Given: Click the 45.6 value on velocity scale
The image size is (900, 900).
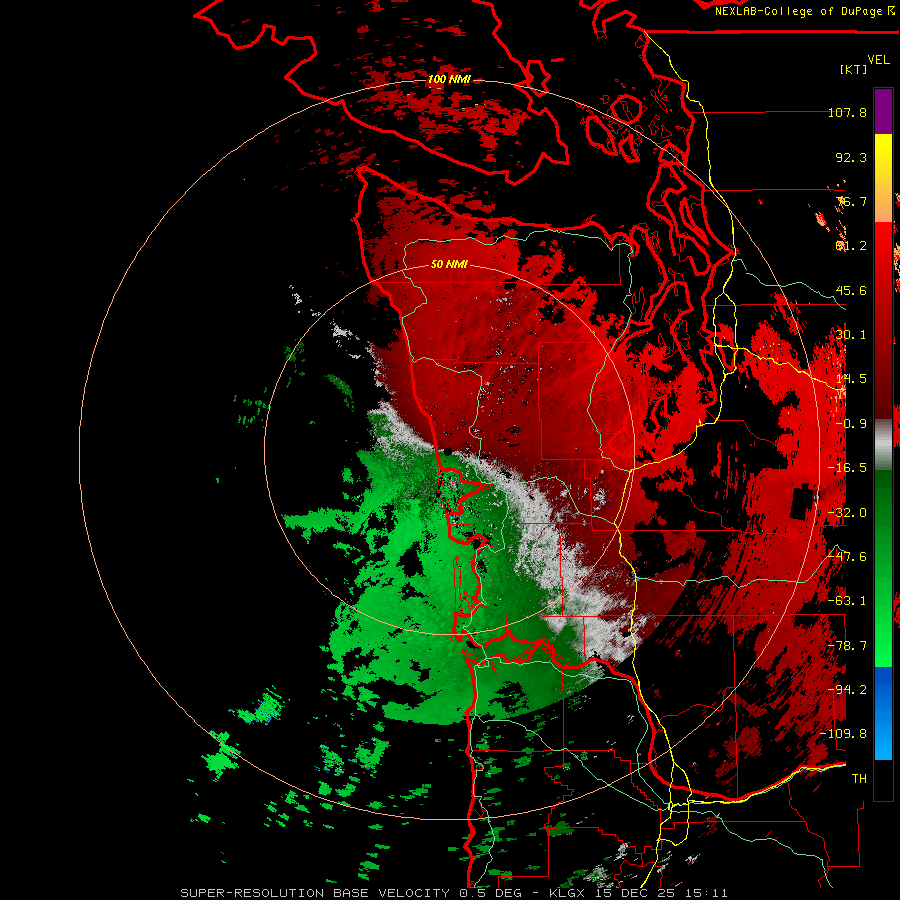Looking at the screenshot, I should [x=851, y=290].
